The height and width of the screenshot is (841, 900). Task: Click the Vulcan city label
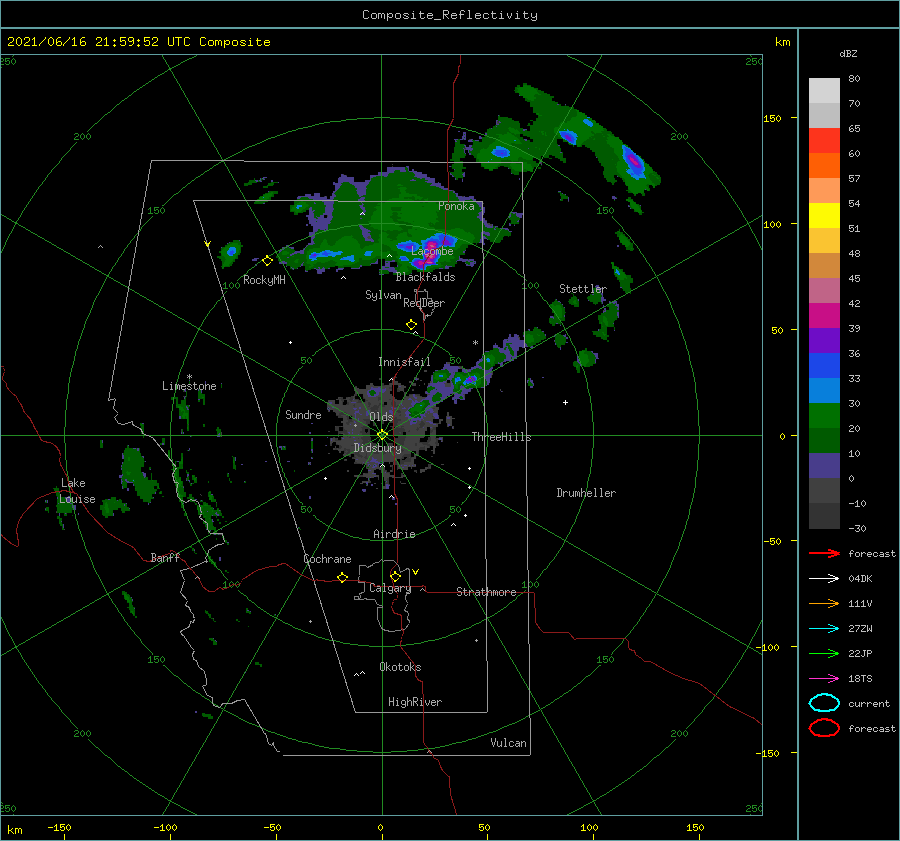click(508, 743)
